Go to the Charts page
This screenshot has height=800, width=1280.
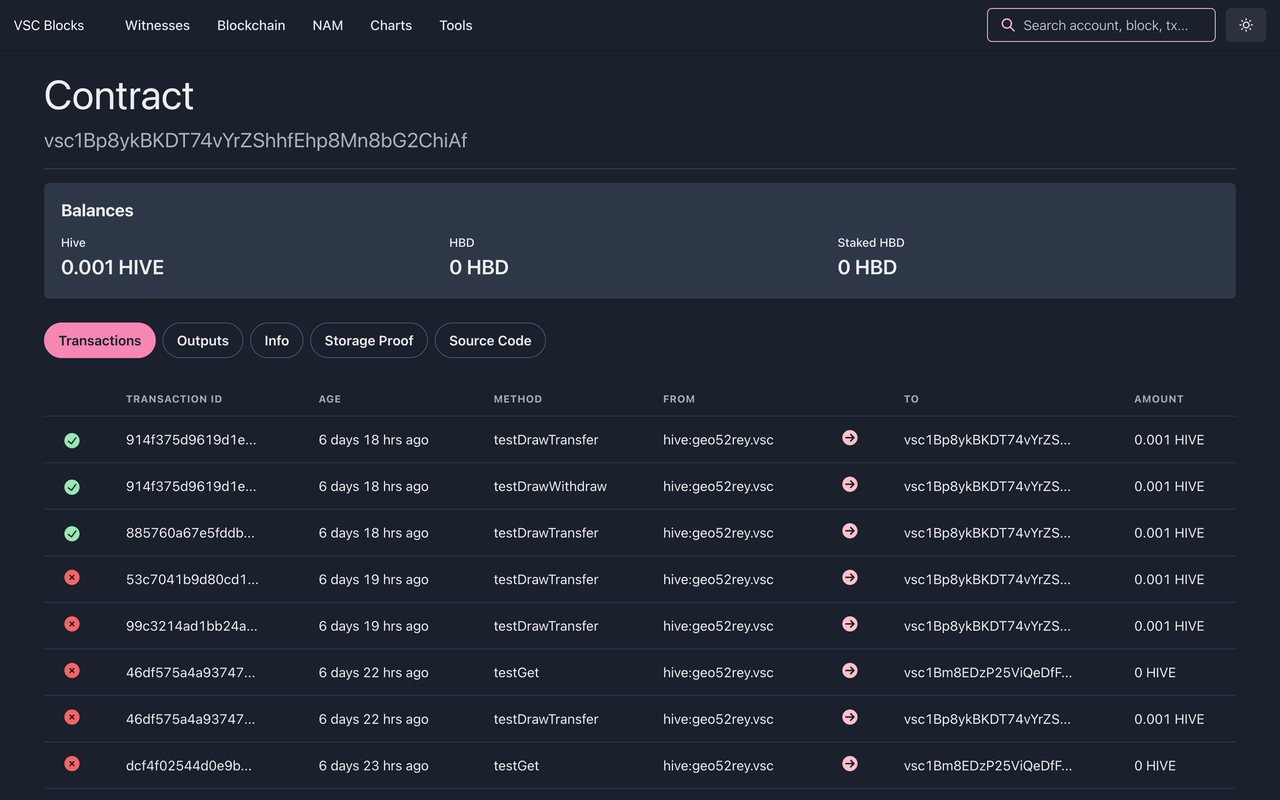coord(391,25)
